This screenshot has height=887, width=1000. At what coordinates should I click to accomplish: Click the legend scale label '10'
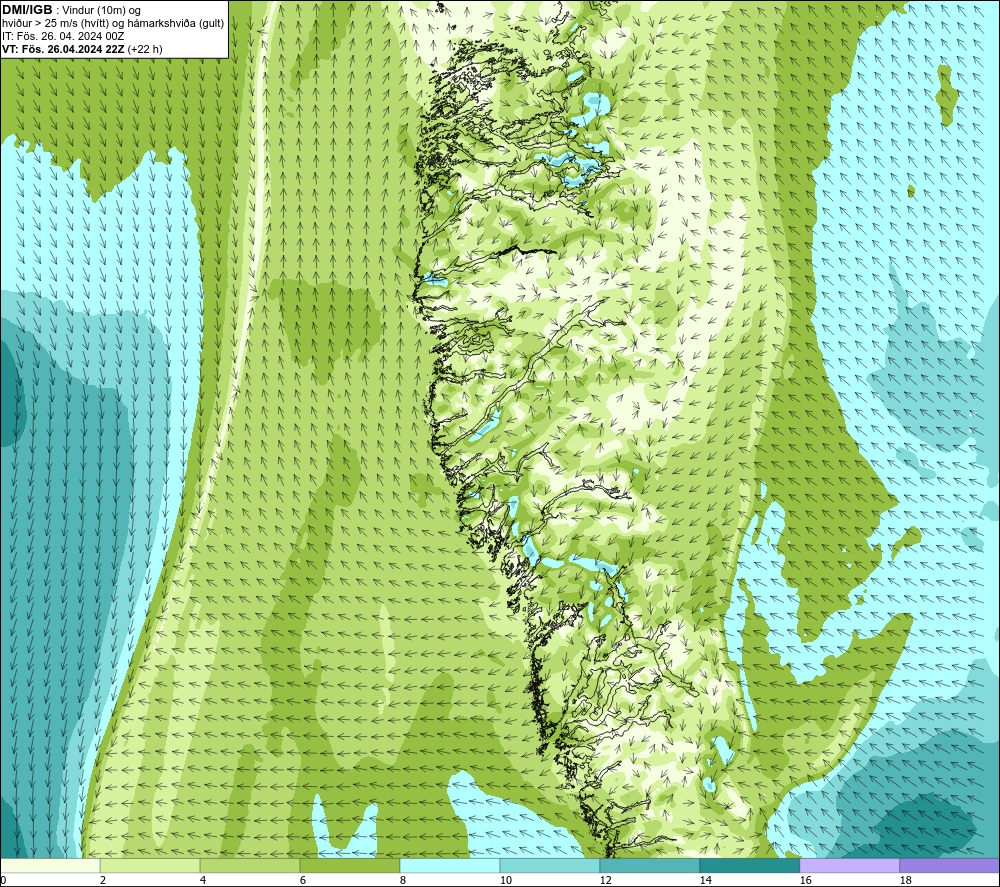click(506, 880)
